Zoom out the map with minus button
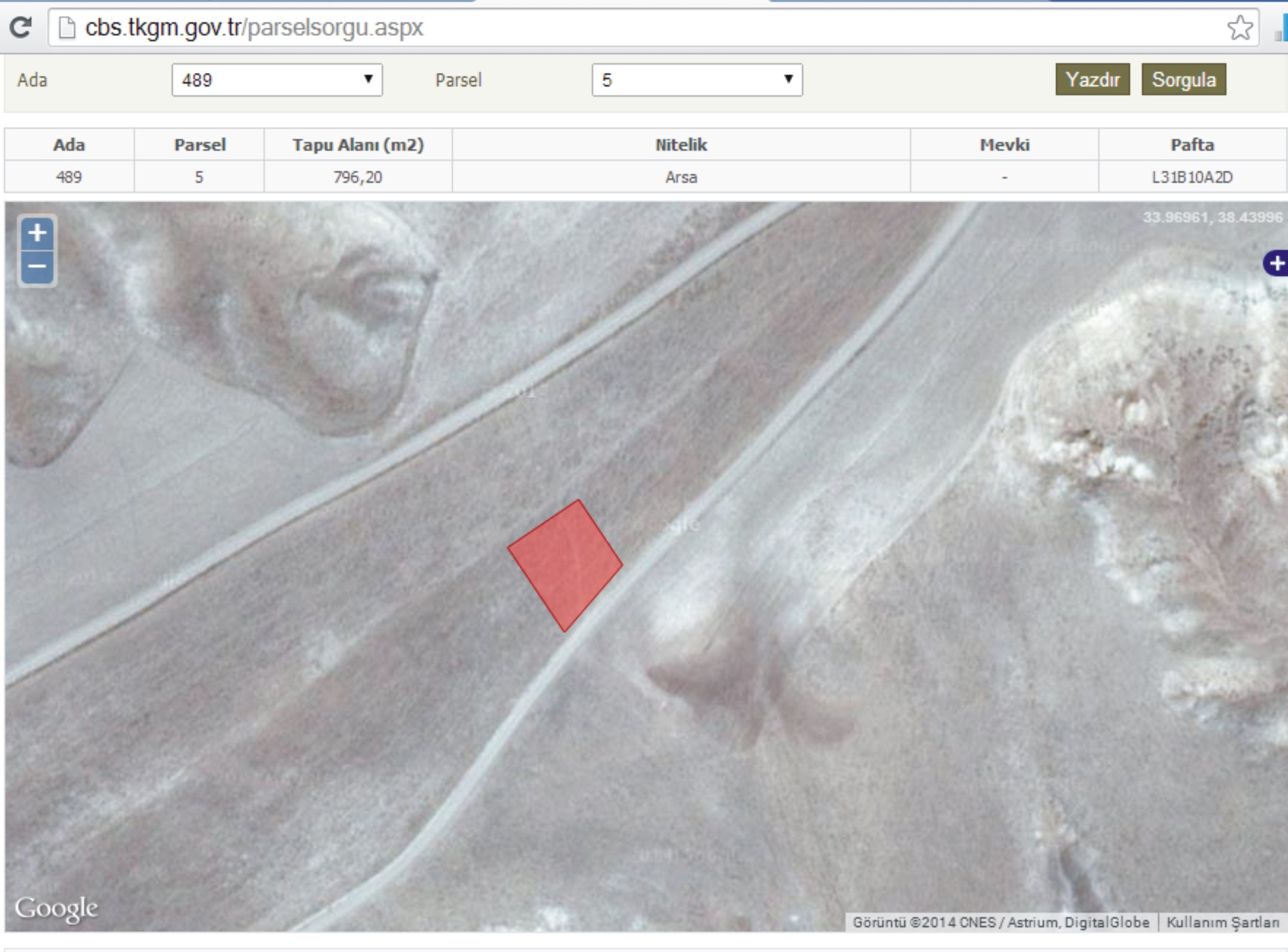Viewport: 1288px width, 952px height. pos(37,266)
